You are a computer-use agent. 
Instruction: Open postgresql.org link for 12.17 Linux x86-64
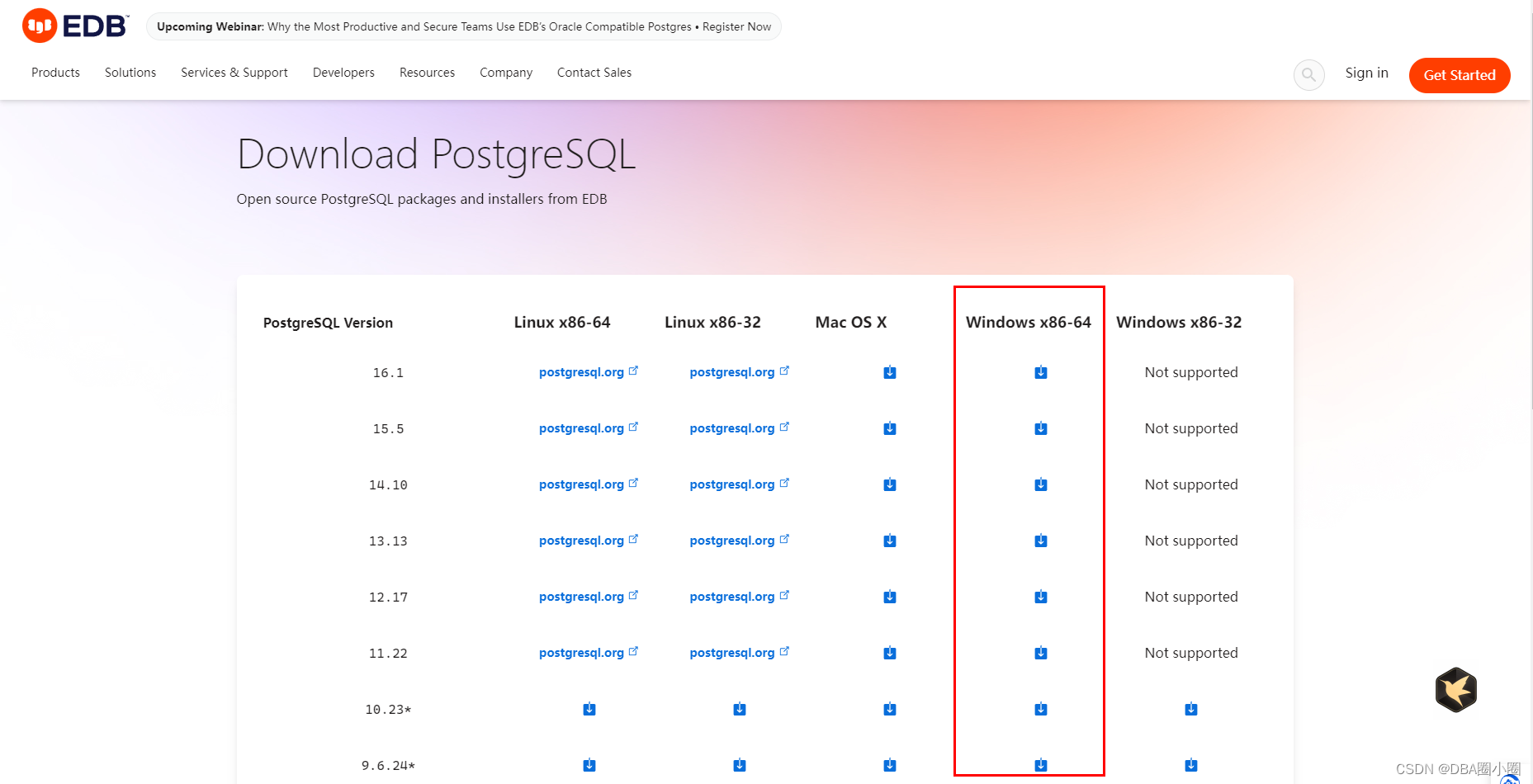click(x=589, y=597)
